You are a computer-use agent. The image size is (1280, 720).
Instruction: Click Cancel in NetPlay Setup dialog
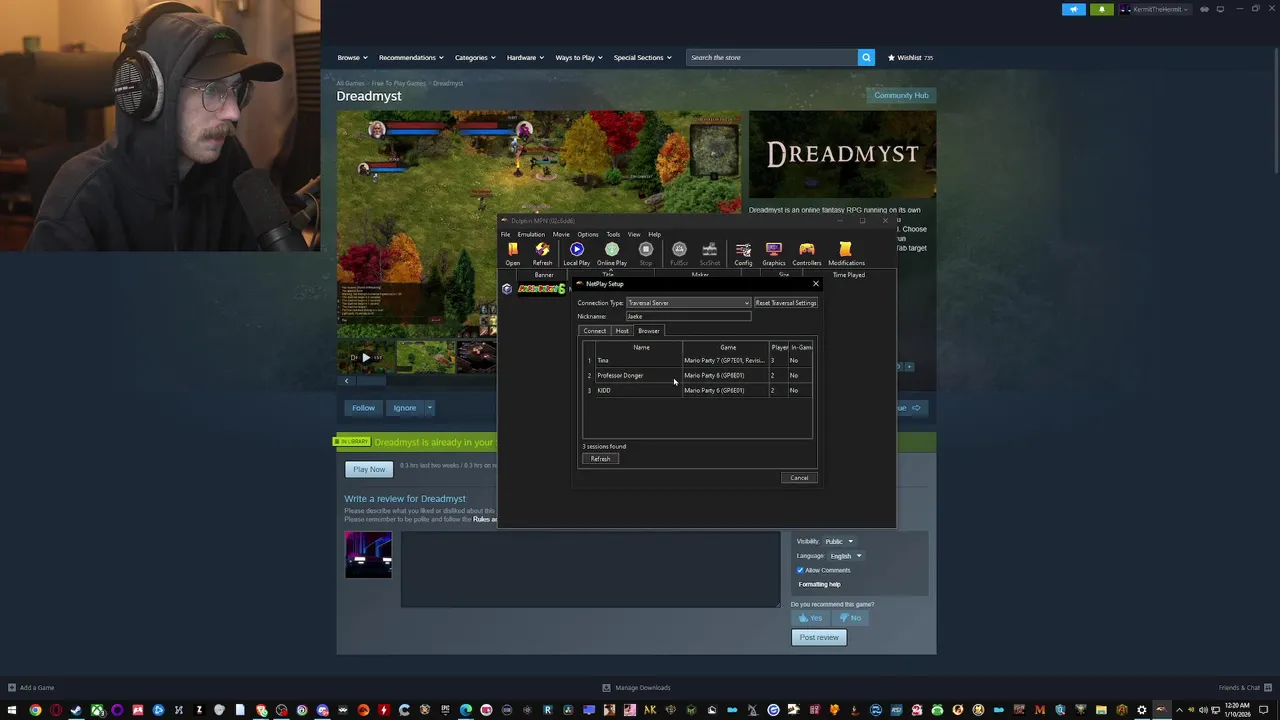tap(799, 478)
